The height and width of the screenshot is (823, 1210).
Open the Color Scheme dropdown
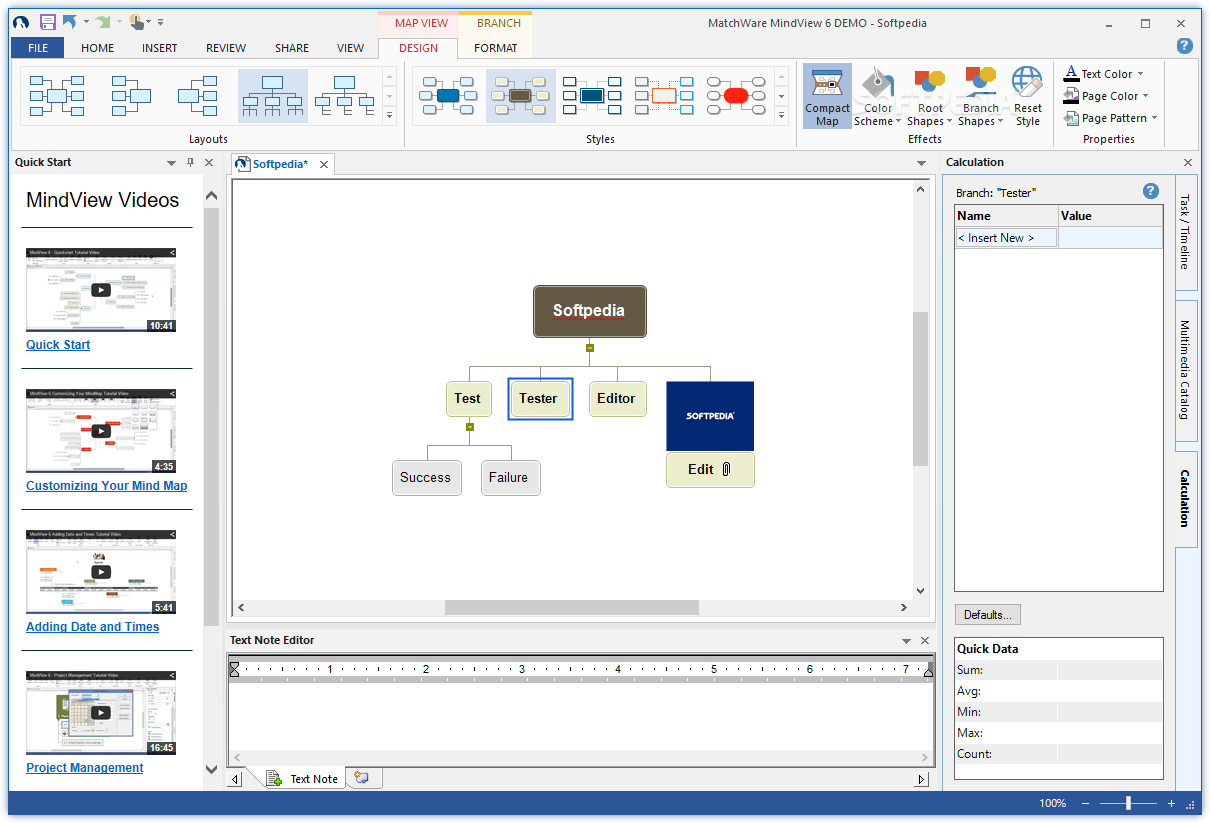coord(877,97)
